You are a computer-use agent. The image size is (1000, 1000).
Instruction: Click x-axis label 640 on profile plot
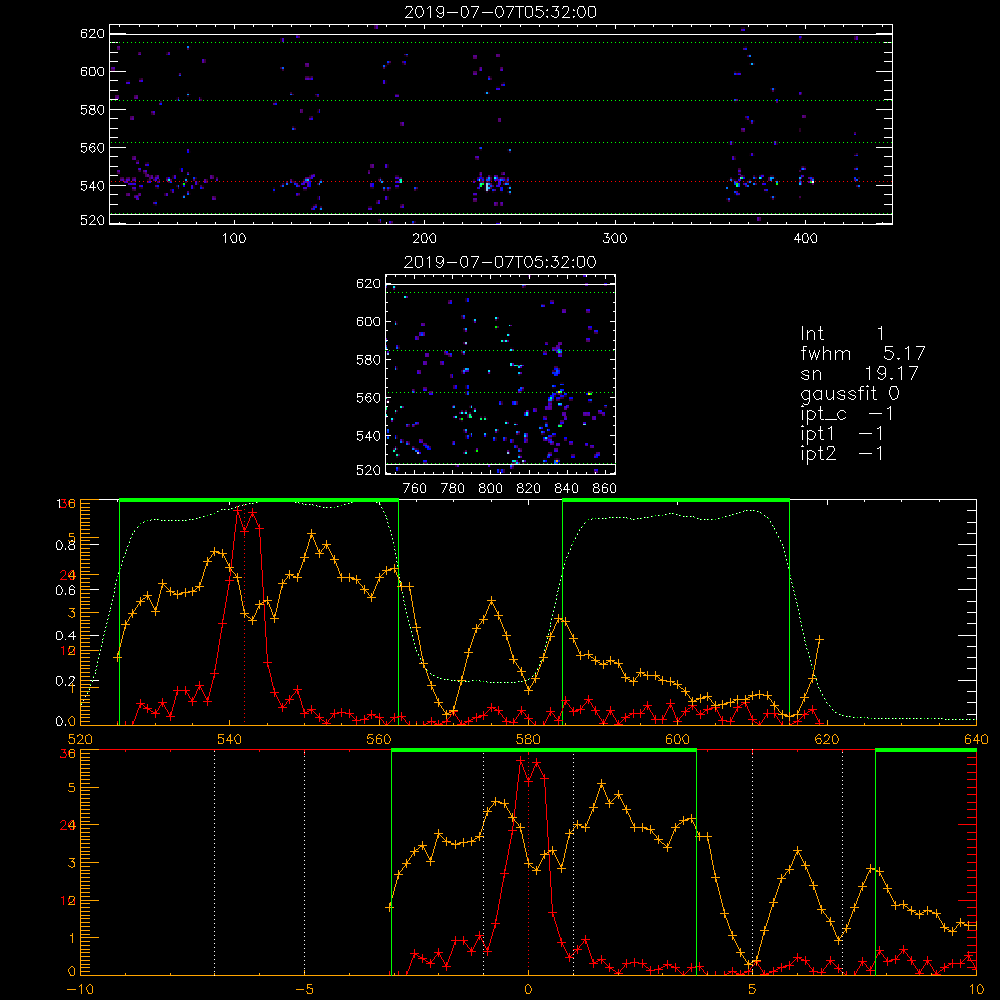[x=976, y=740]
